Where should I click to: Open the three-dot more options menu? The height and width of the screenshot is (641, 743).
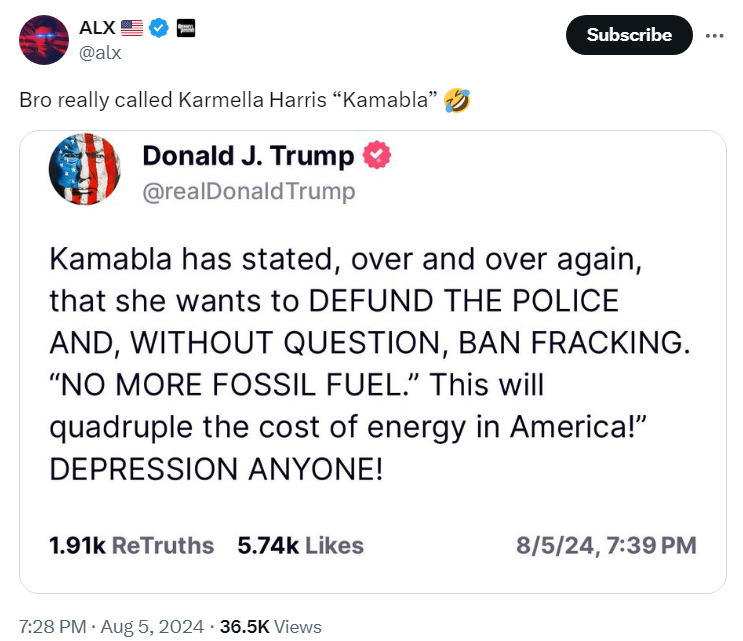714,36
